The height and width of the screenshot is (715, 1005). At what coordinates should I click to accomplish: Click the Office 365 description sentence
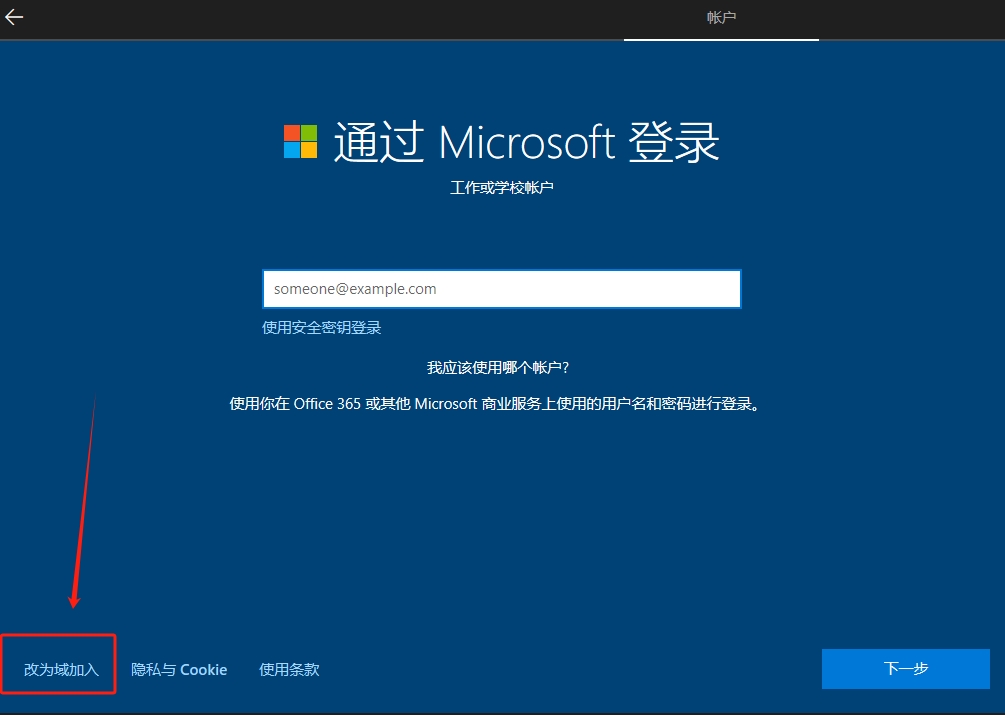pos(495,404)
